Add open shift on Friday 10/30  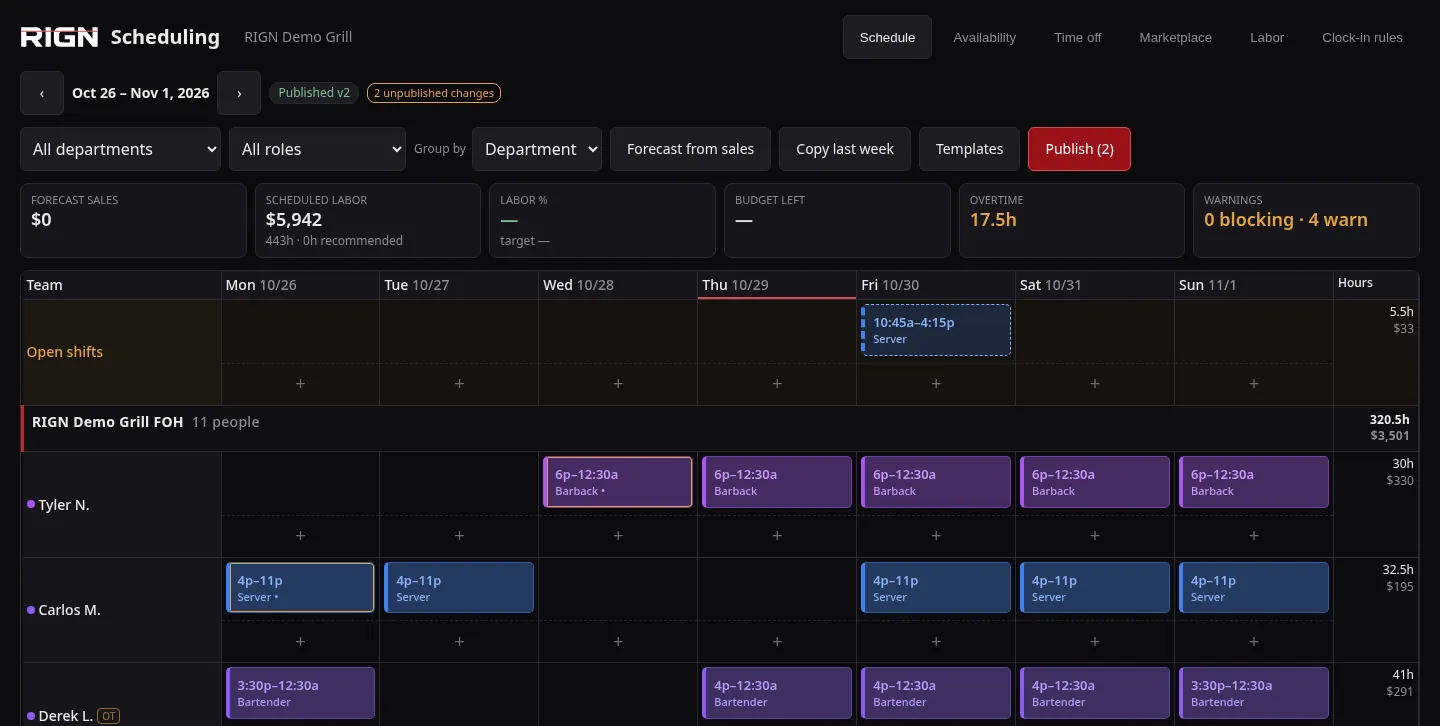tap(936, 384)
